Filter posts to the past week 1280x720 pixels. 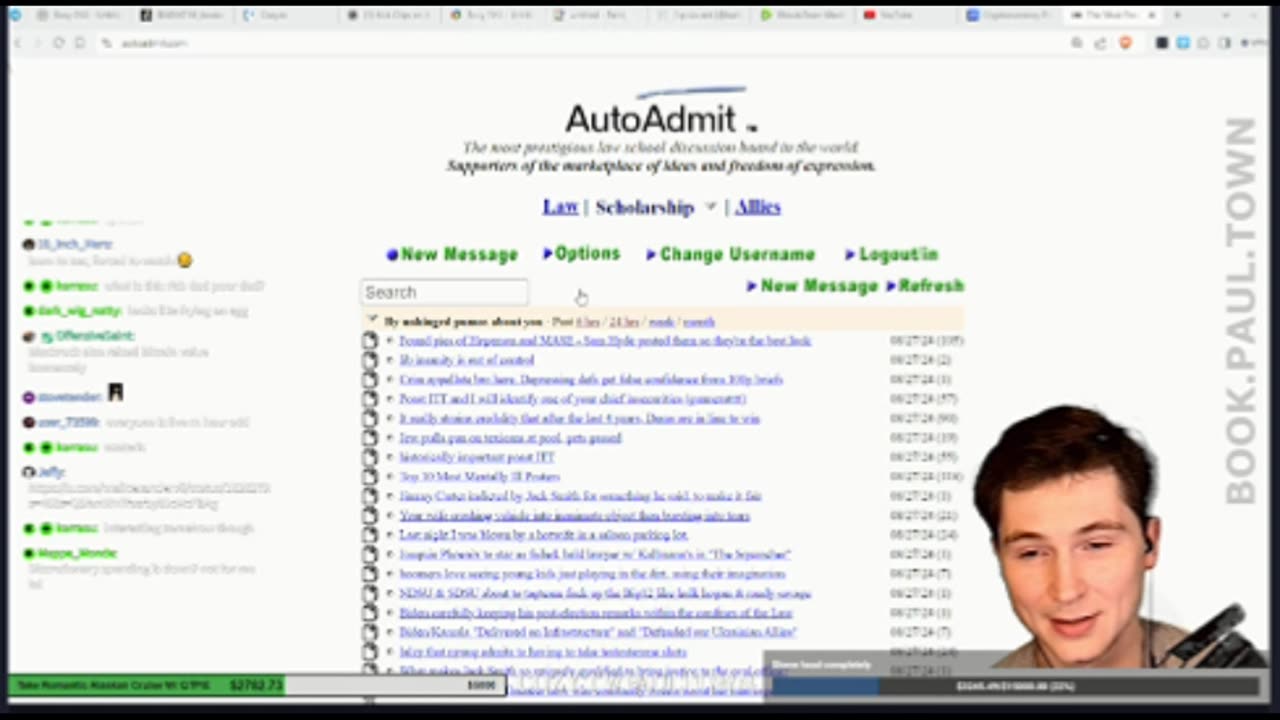(661, 322)
